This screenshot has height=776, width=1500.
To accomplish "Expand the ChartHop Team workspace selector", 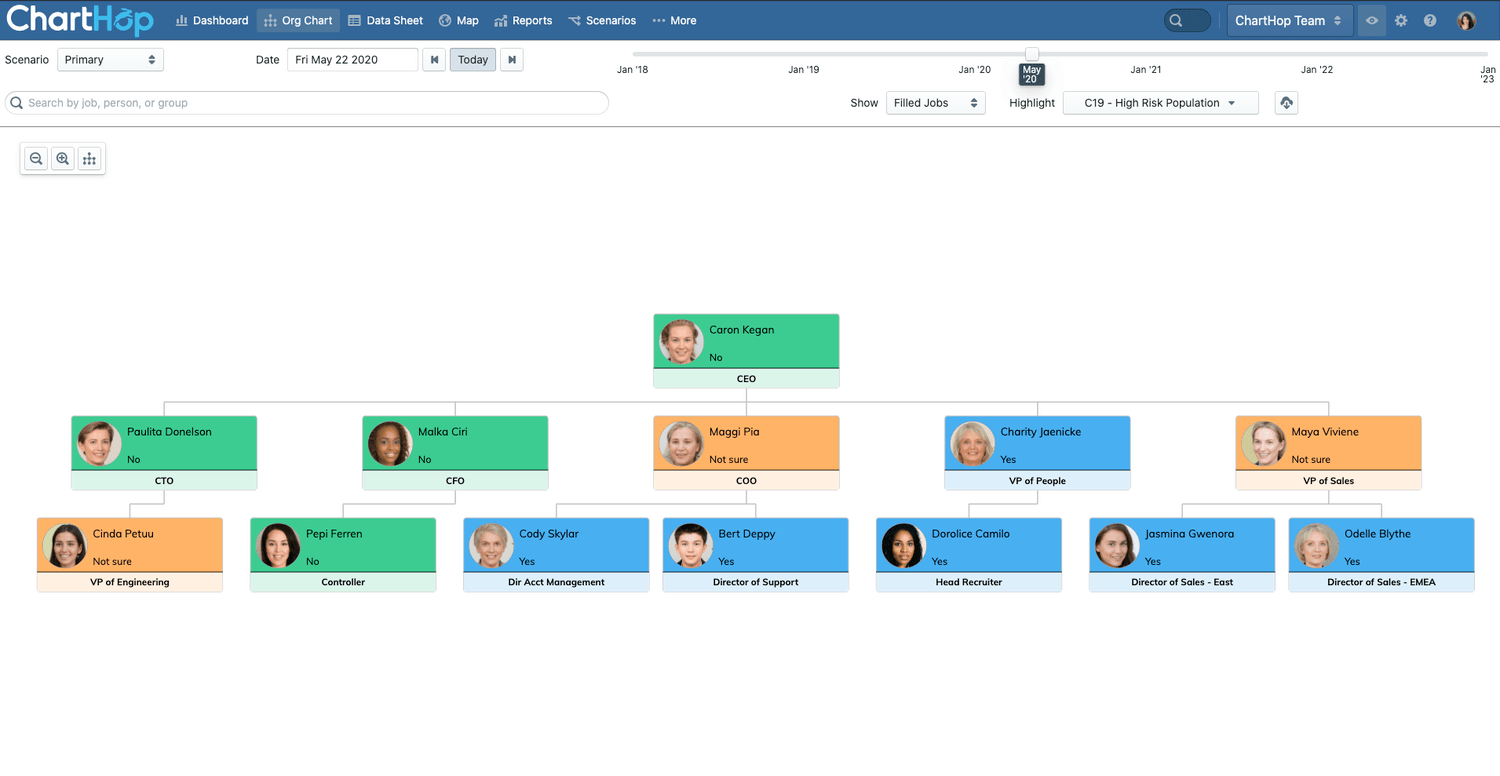I will (1290, 20).
